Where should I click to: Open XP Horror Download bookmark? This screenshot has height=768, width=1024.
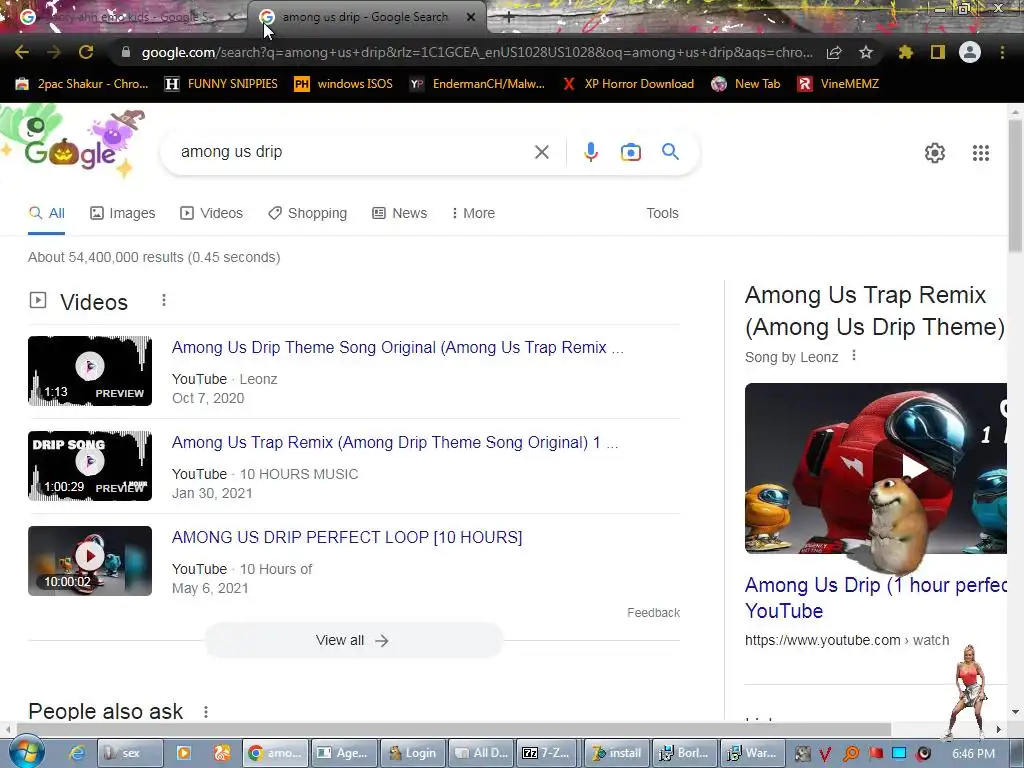(628, 84)
